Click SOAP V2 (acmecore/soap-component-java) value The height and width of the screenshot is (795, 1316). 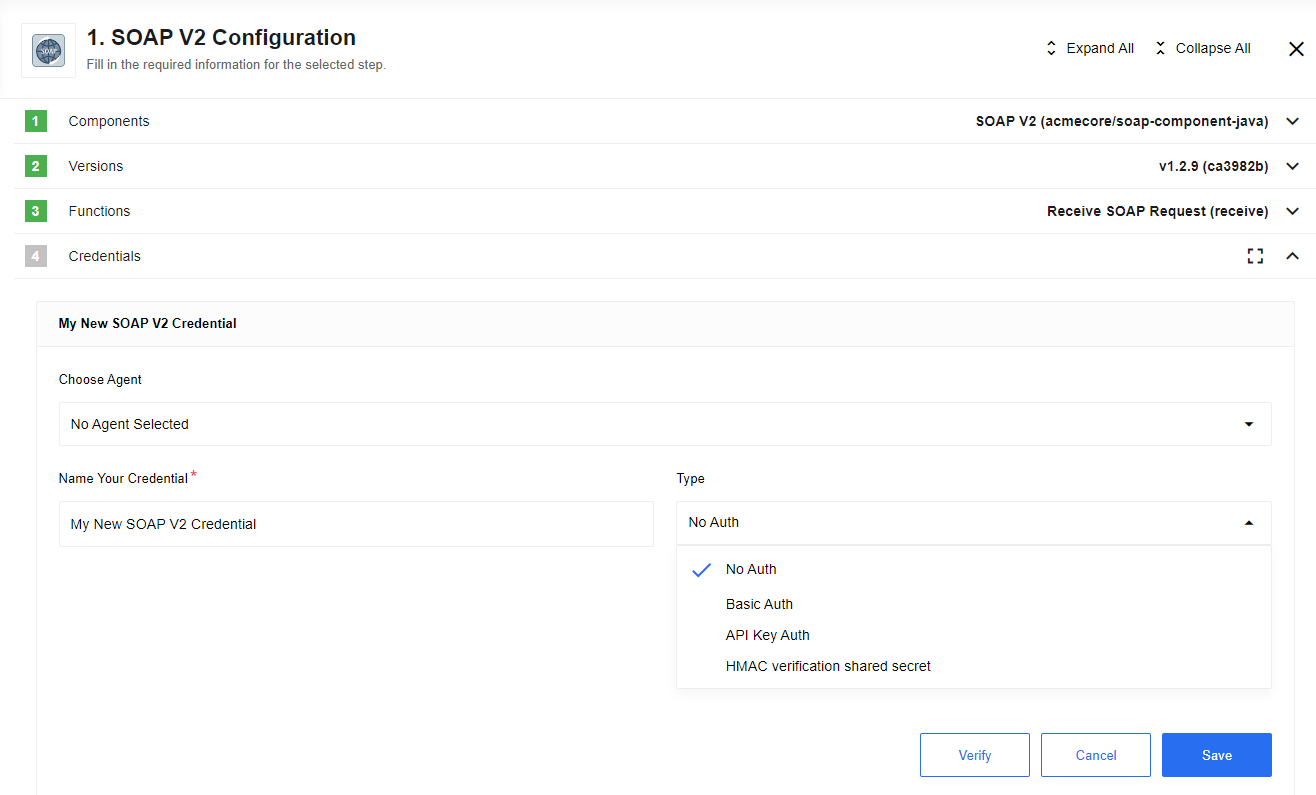[1122, 121]
